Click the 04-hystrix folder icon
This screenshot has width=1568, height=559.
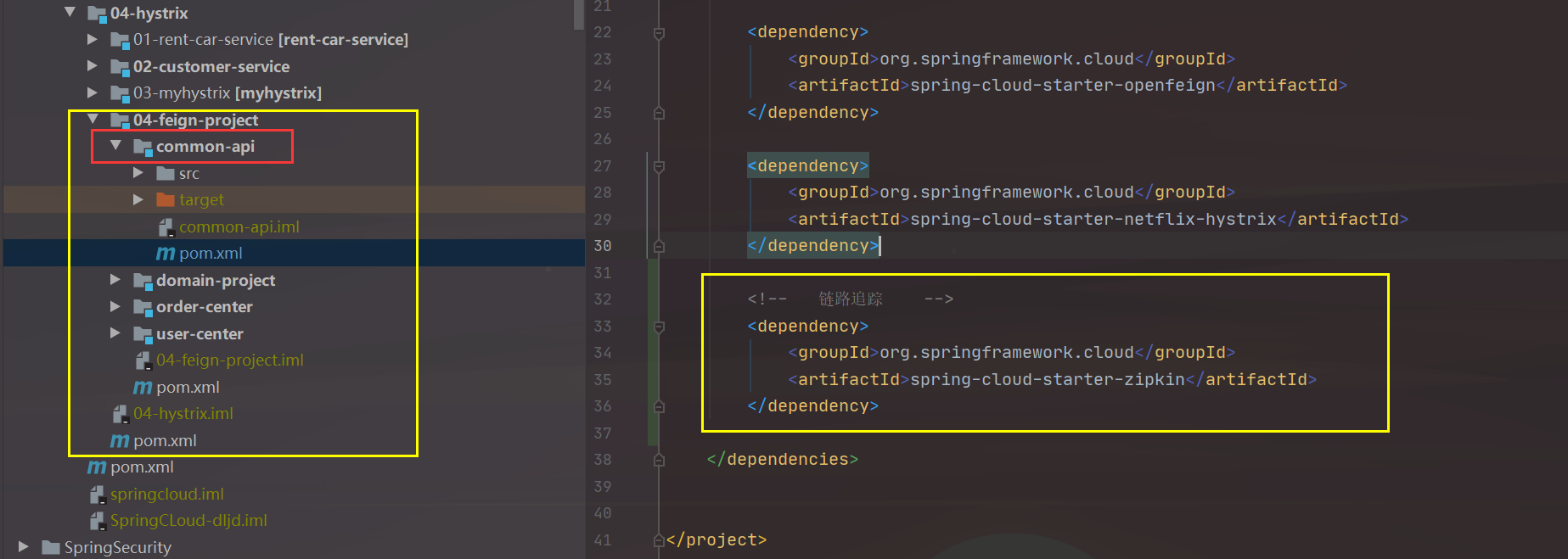pos(97,14)
